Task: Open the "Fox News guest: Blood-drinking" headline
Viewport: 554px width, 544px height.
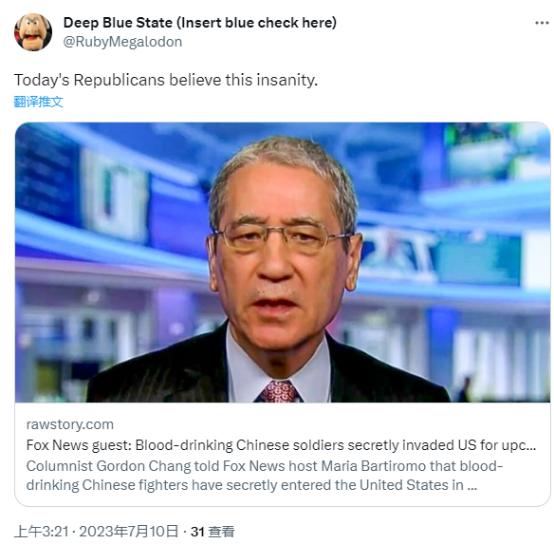Action: point(281,445)
